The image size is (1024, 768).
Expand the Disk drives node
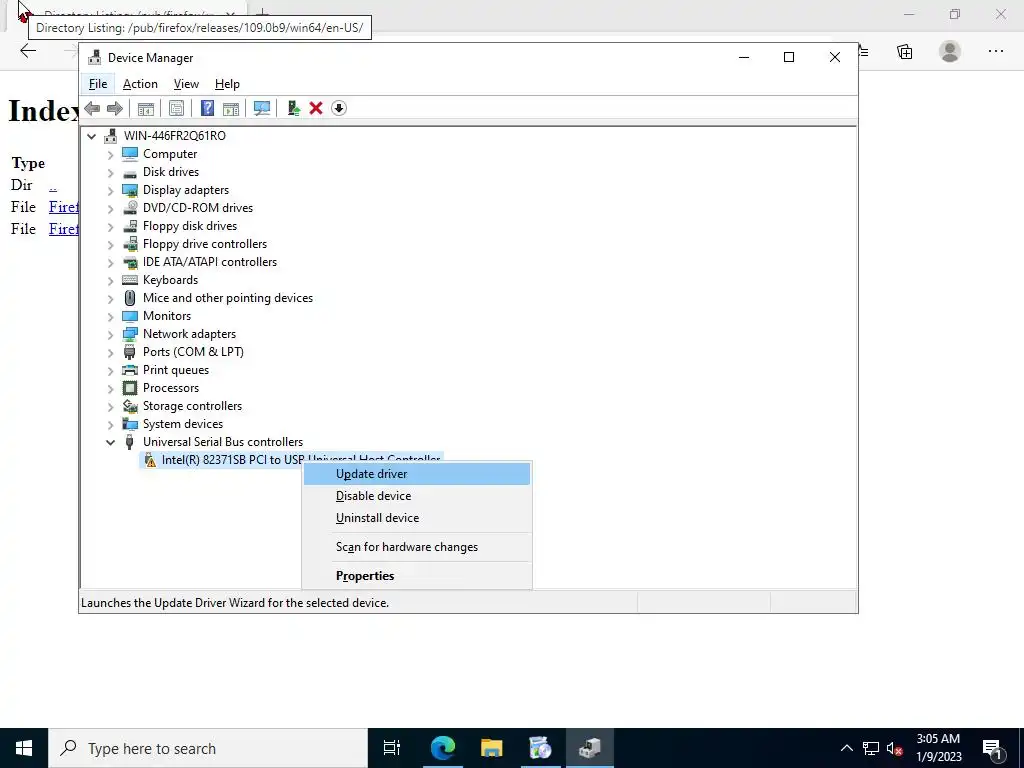click(x=110, y=173)
